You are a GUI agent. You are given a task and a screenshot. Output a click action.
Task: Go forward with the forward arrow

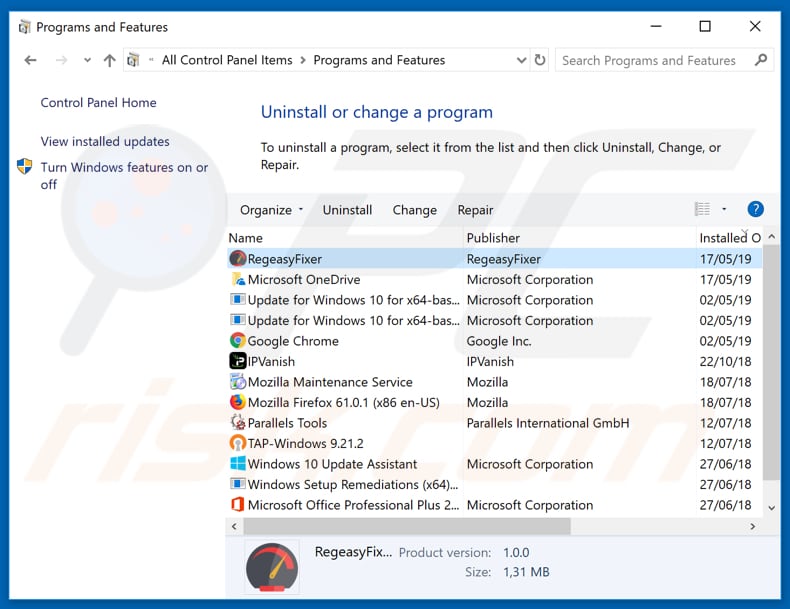61,60
